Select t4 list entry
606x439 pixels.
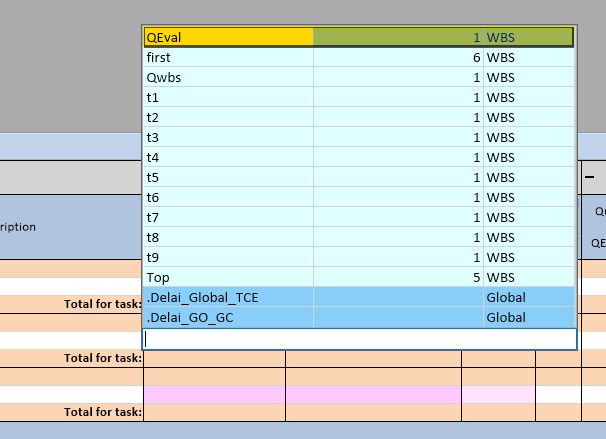[x=228, y=157]
